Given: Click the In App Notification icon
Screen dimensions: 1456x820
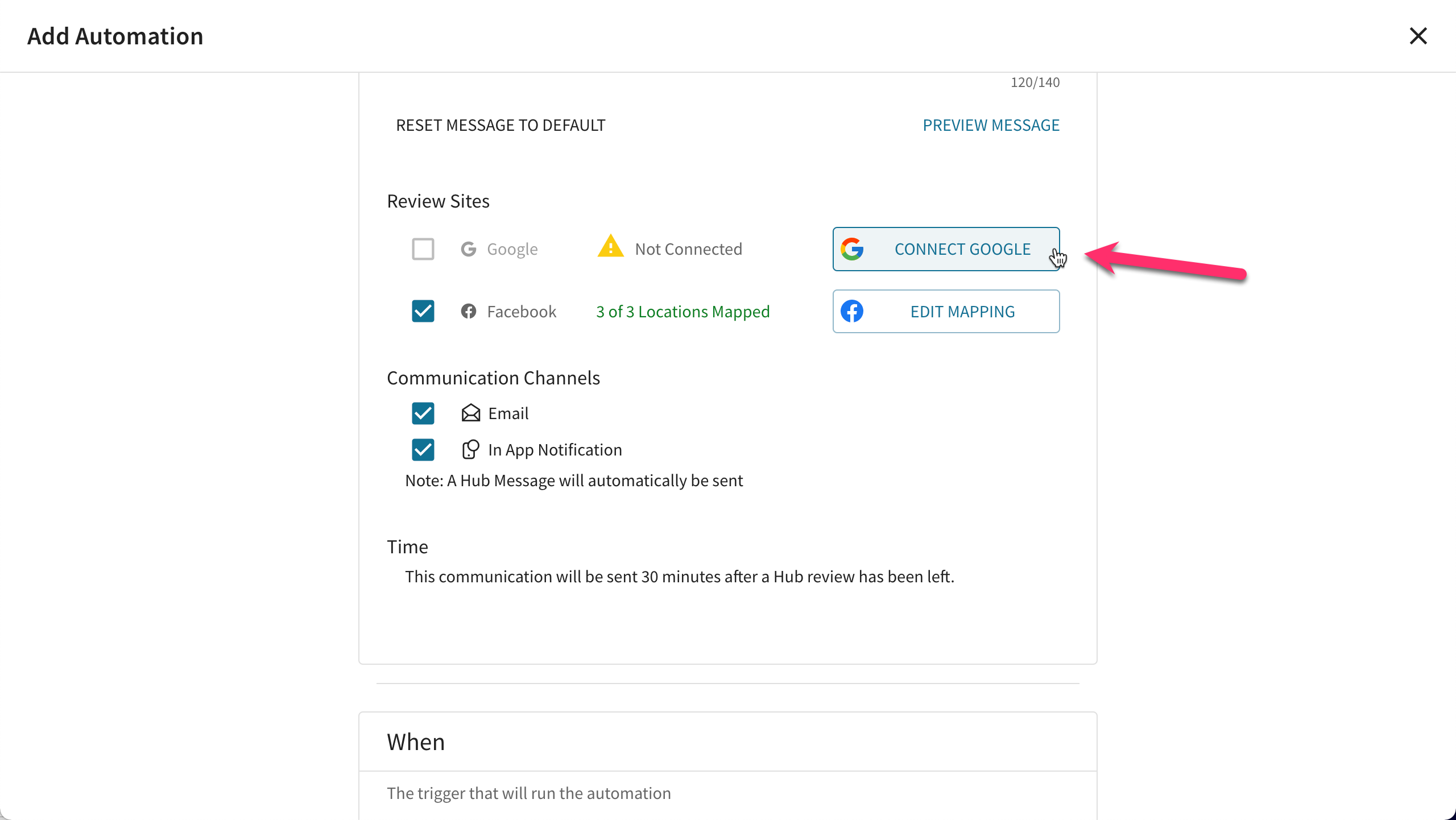Looking at the screenshot, I should pyautogui.click(x=470, y=449).
